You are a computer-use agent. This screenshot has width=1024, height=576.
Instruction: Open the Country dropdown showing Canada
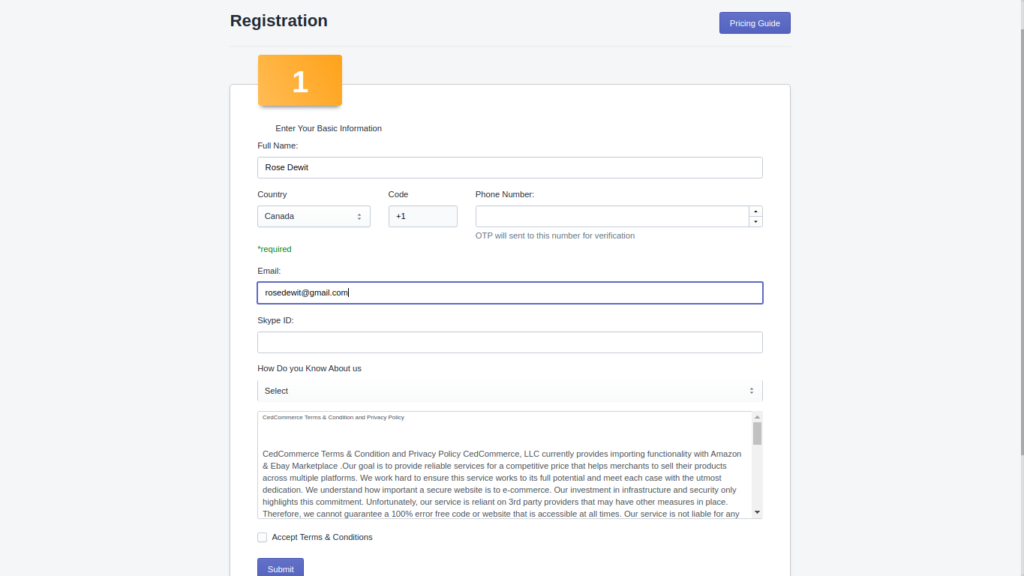[313, 216]
